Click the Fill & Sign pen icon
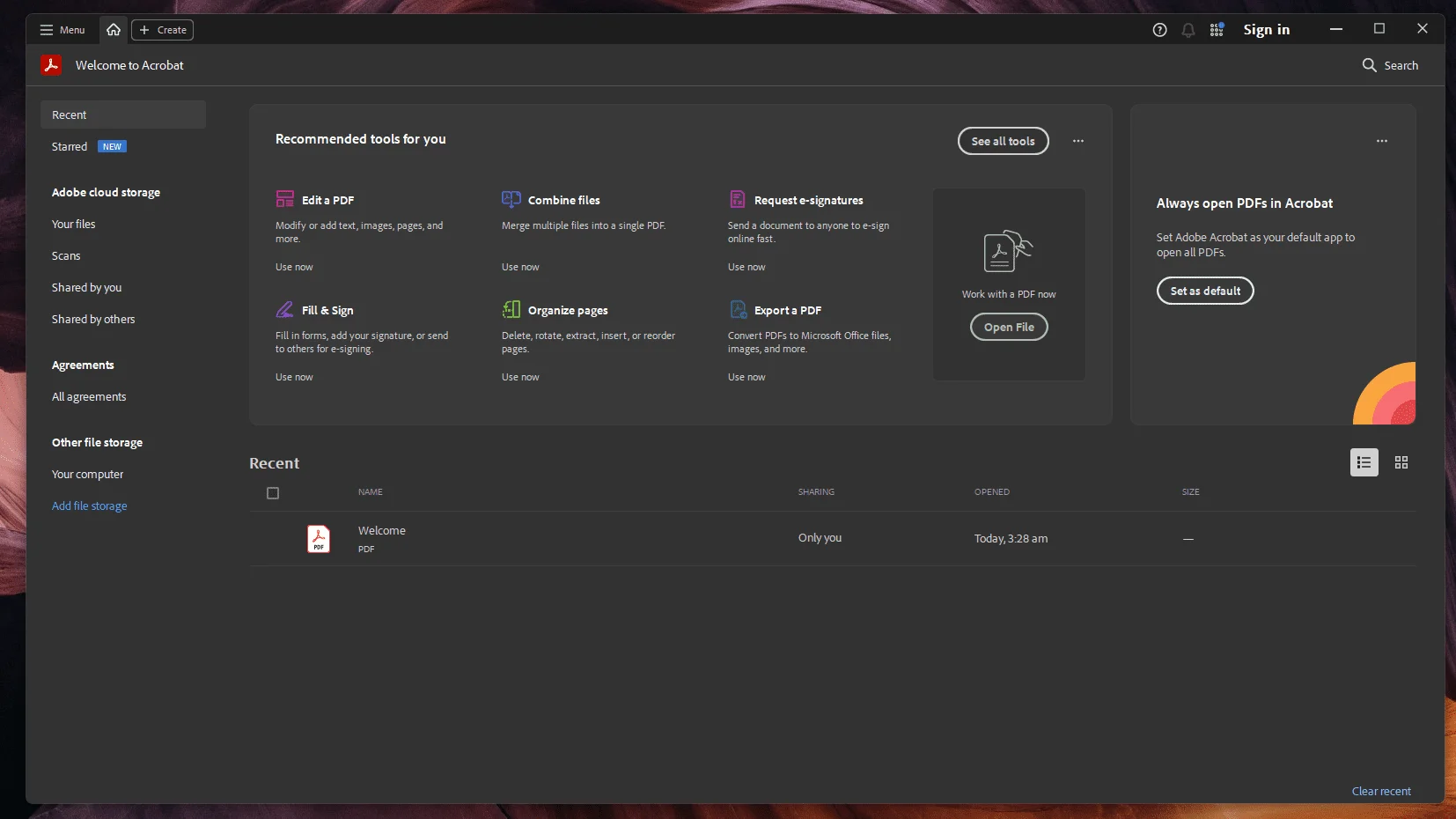This screenshot has width=1456, height=819. (x=285, y=309)
